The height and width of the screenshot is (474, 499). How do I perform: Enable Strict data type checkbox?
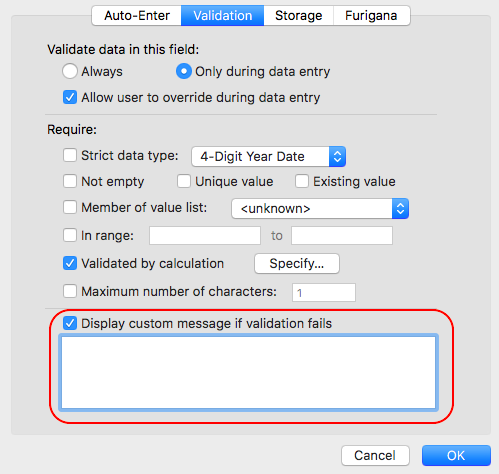(70, 155)
